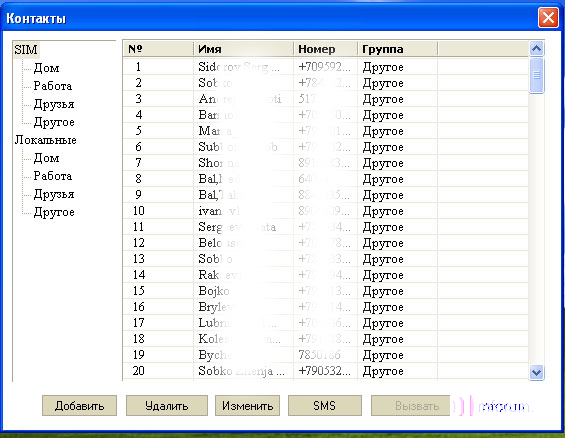Screen dimensions: 565x438
Task: Click phone number +709592... in row 1
Action: click(324, 67)
